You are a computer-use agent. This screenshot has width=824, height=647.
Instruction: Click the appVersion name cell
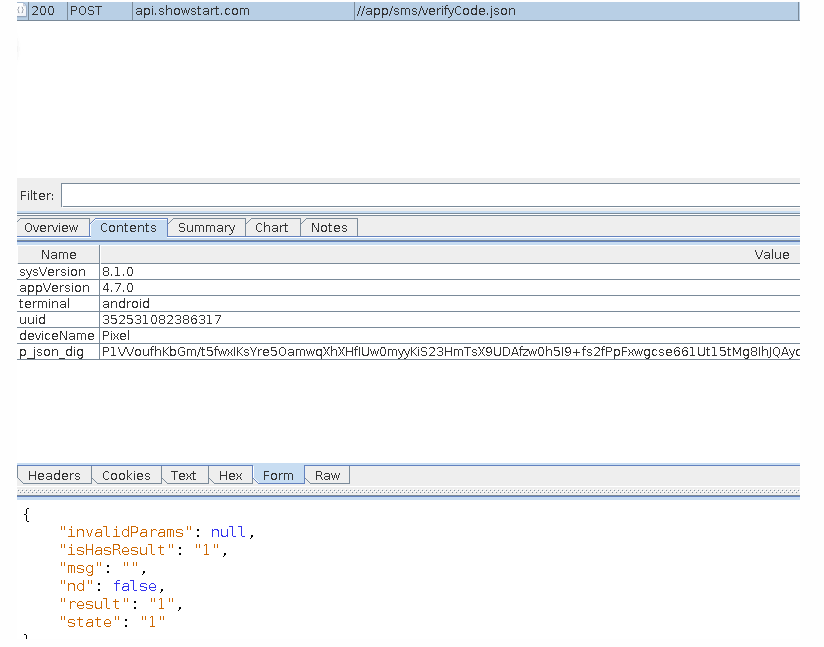58,288
